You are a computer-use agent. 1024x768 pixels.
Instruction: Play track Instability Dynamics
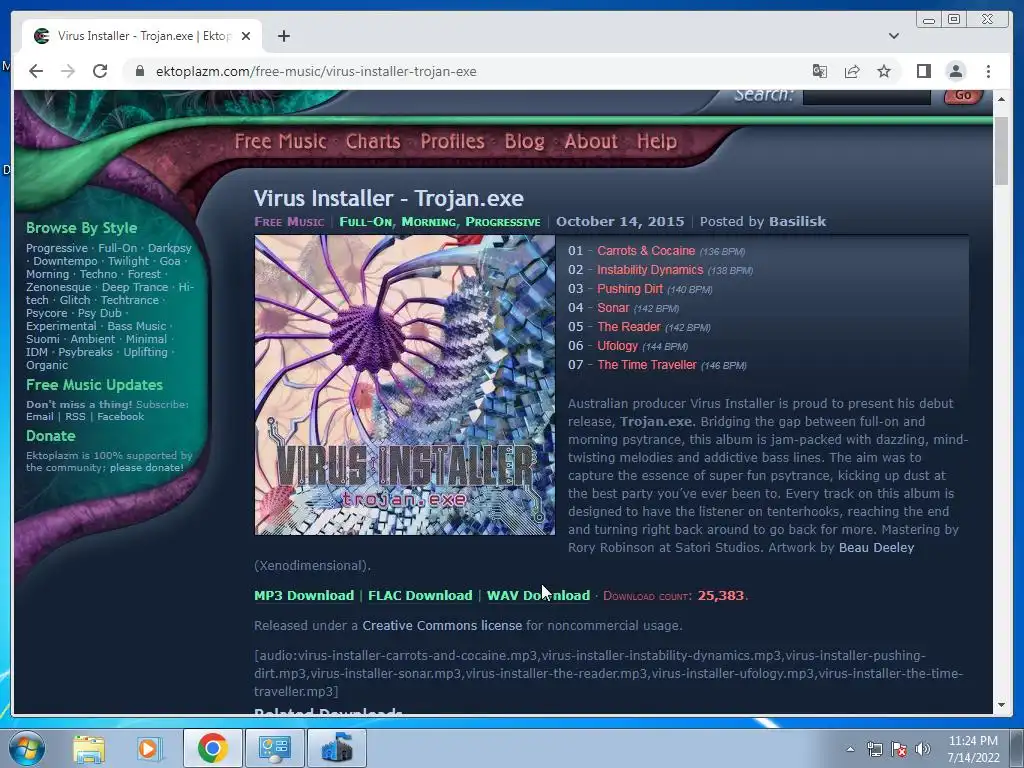(650, 270)
